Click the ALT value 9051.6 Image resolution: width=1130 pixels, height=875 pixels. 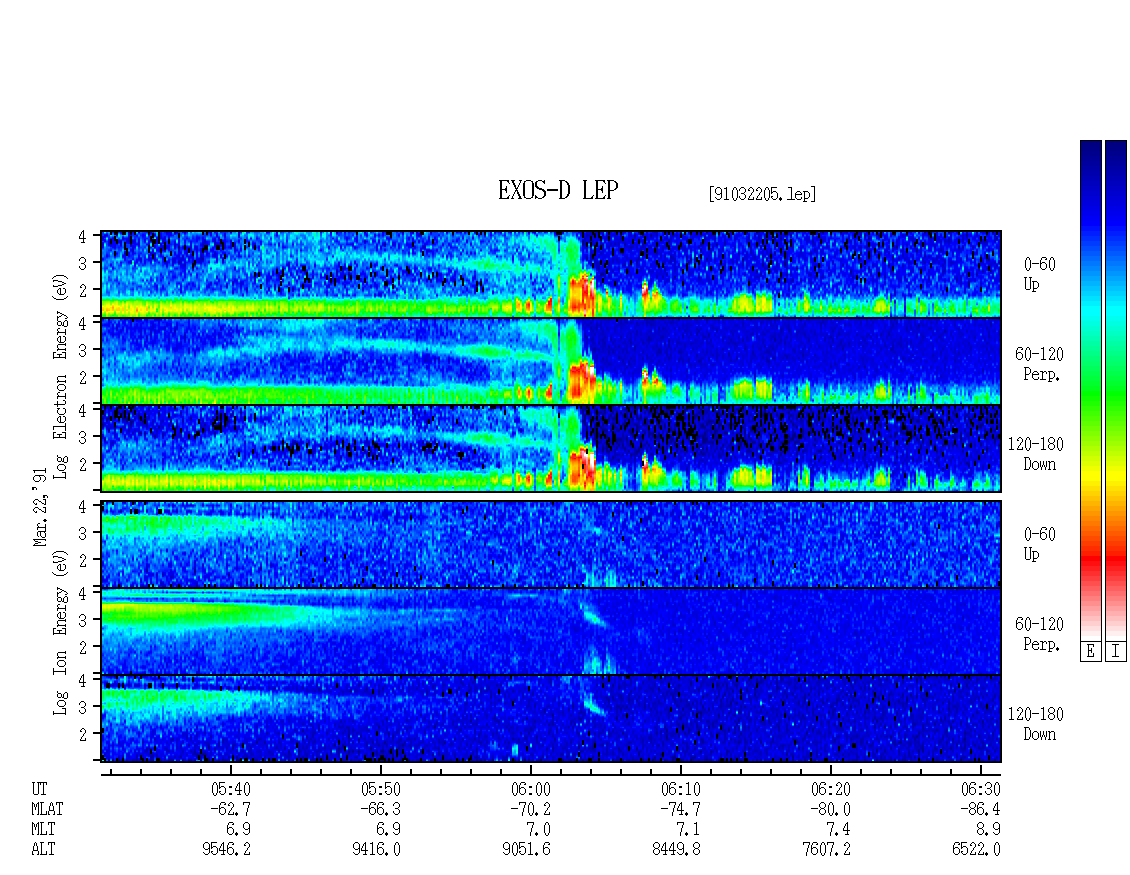526,850
